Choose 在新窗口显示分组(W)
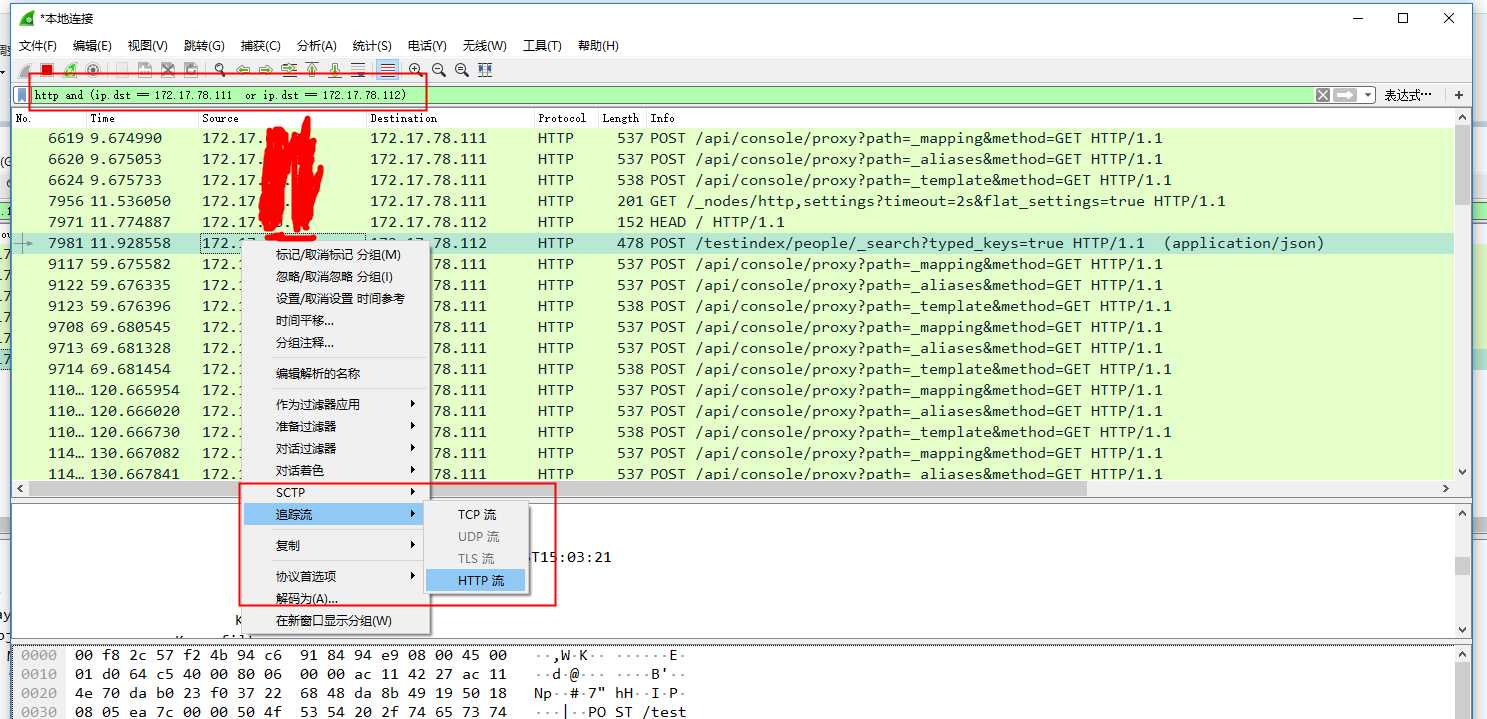This screenshot has height=719, width=1487. coord(337,621)
